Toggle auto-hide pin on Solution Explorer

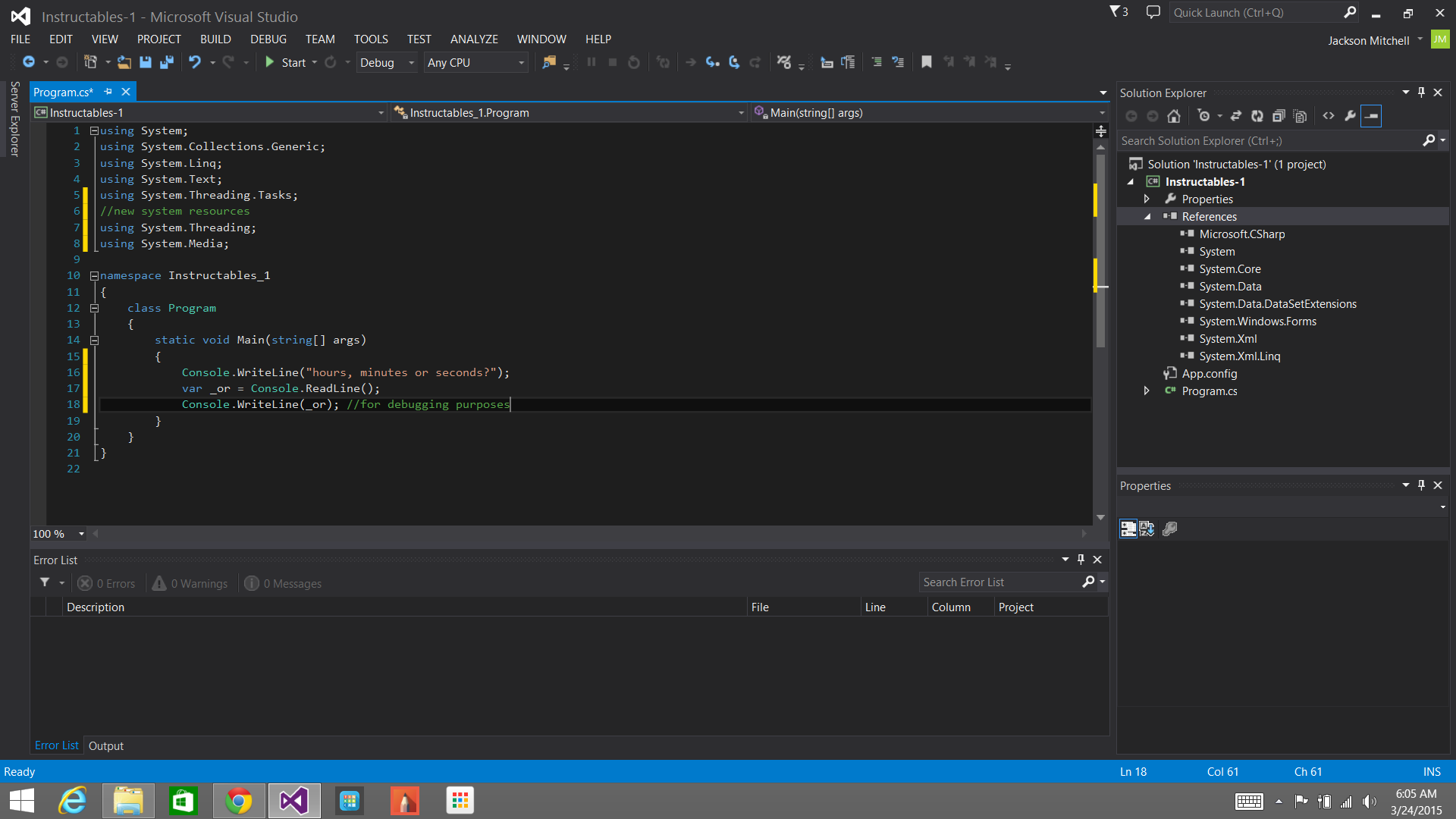1421,93
